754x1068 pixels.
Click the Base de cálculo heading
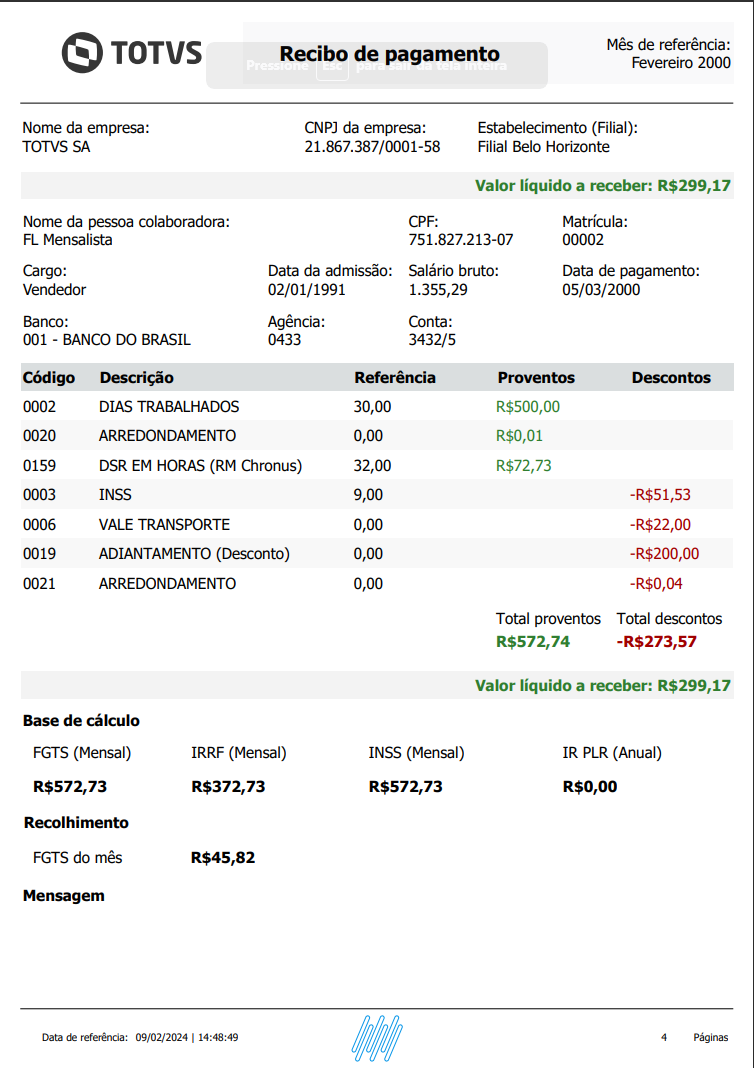pos(81,720)
